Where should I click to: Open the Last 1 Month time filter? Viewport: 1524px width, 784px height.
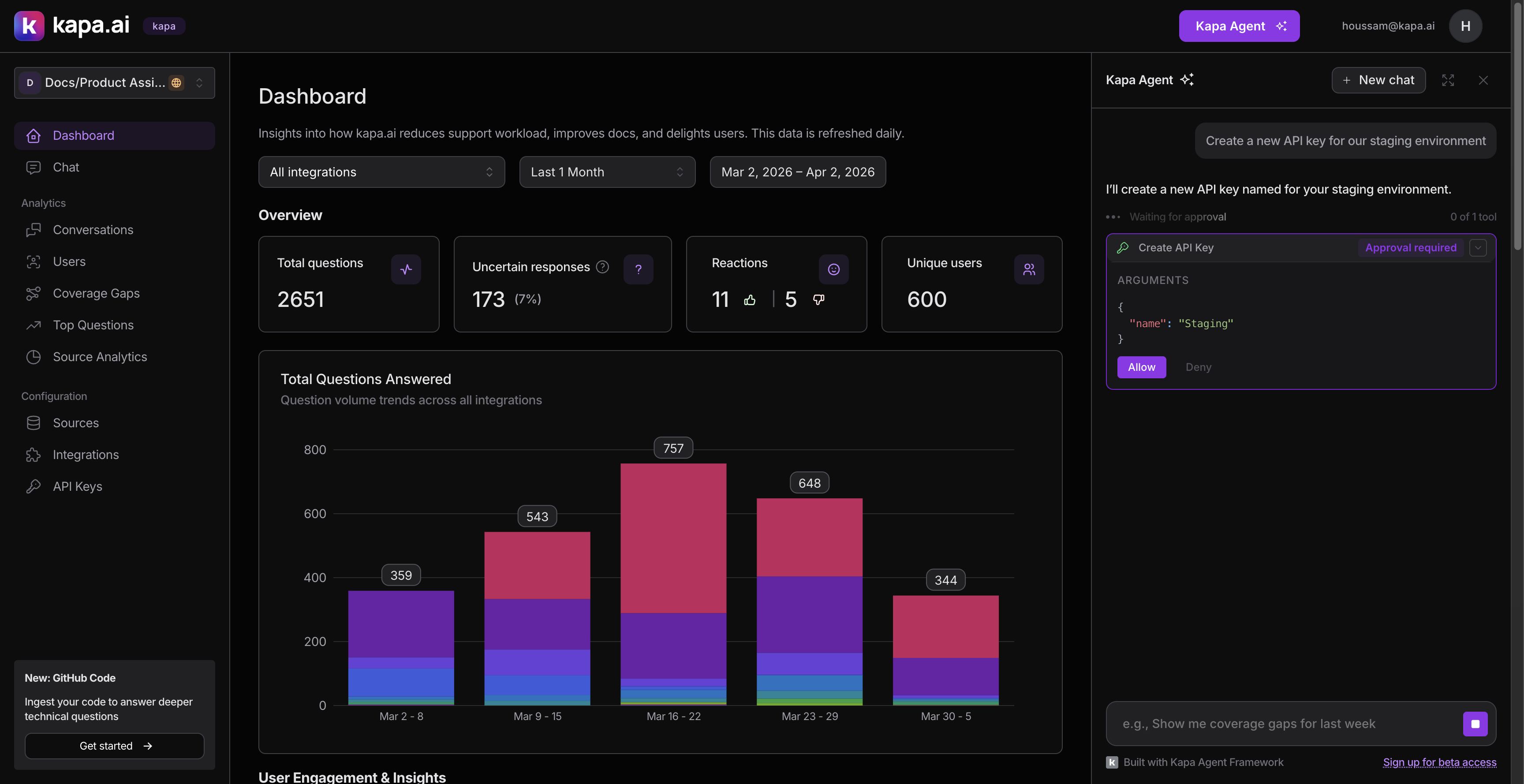(607, 172)
